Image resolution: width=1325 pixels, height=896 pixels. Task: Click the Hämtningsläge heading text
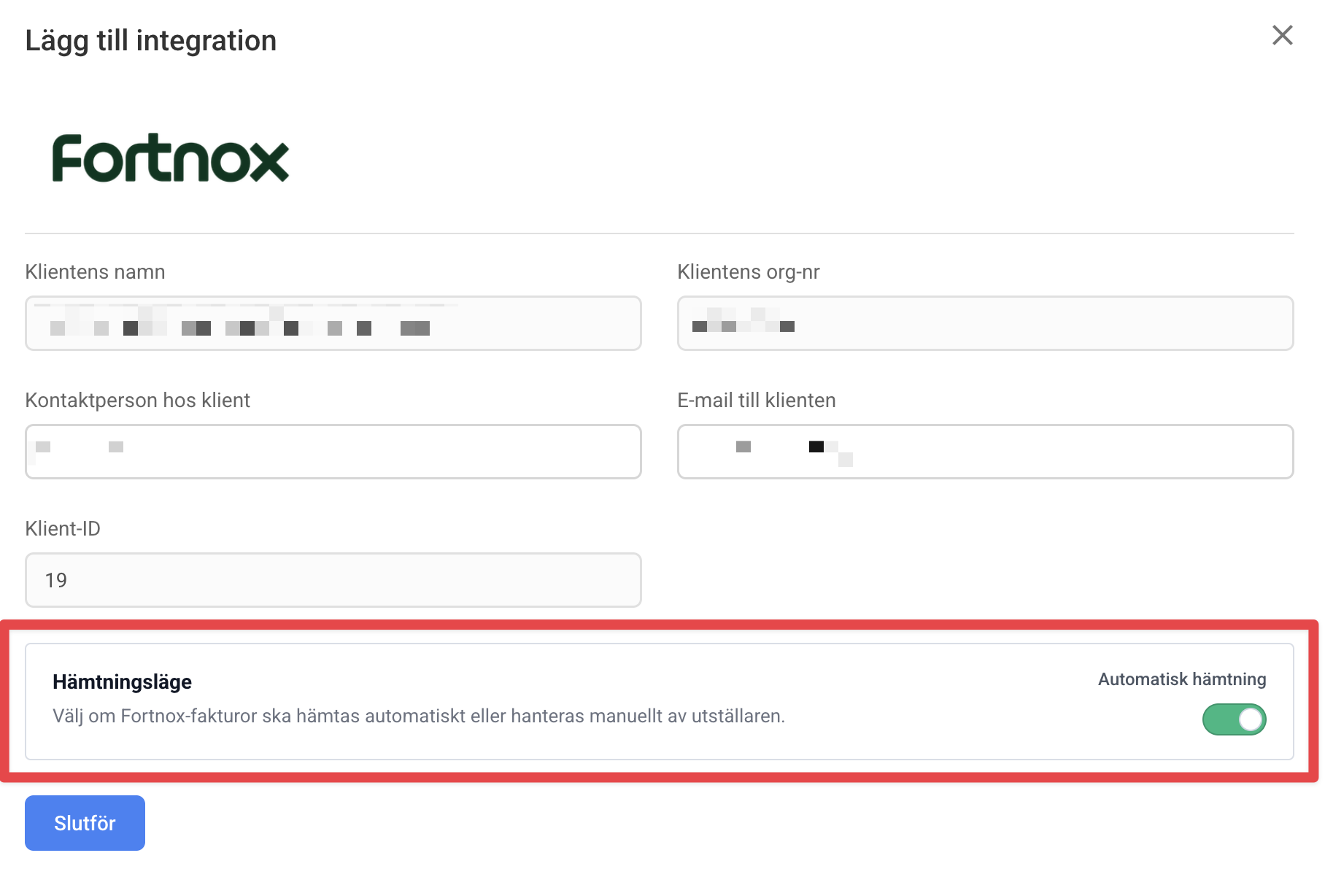(x=122, y=682)
